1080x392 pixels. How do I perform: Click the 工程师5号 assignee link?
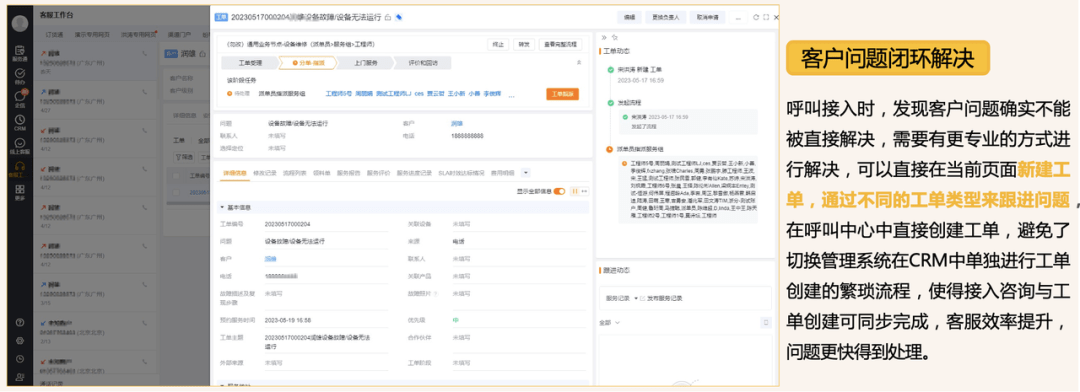pos(338,93)
